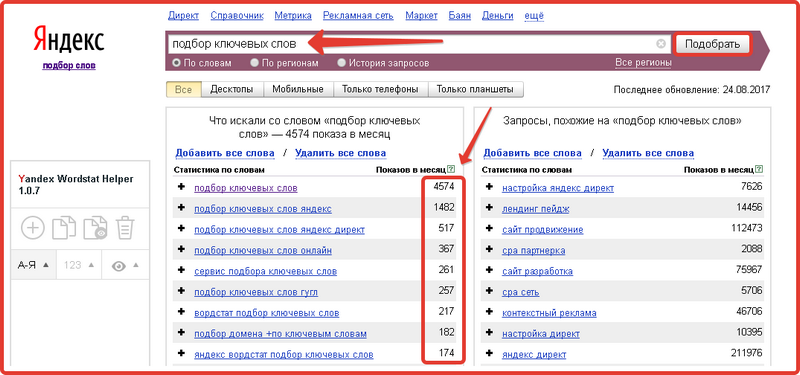Switch to the 'Только планшеты' tab

[x=476, y=89]
